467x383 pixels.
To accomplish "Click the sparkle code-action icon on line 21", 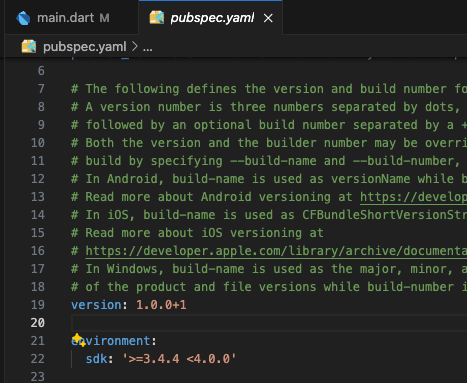I will [78, 340].
